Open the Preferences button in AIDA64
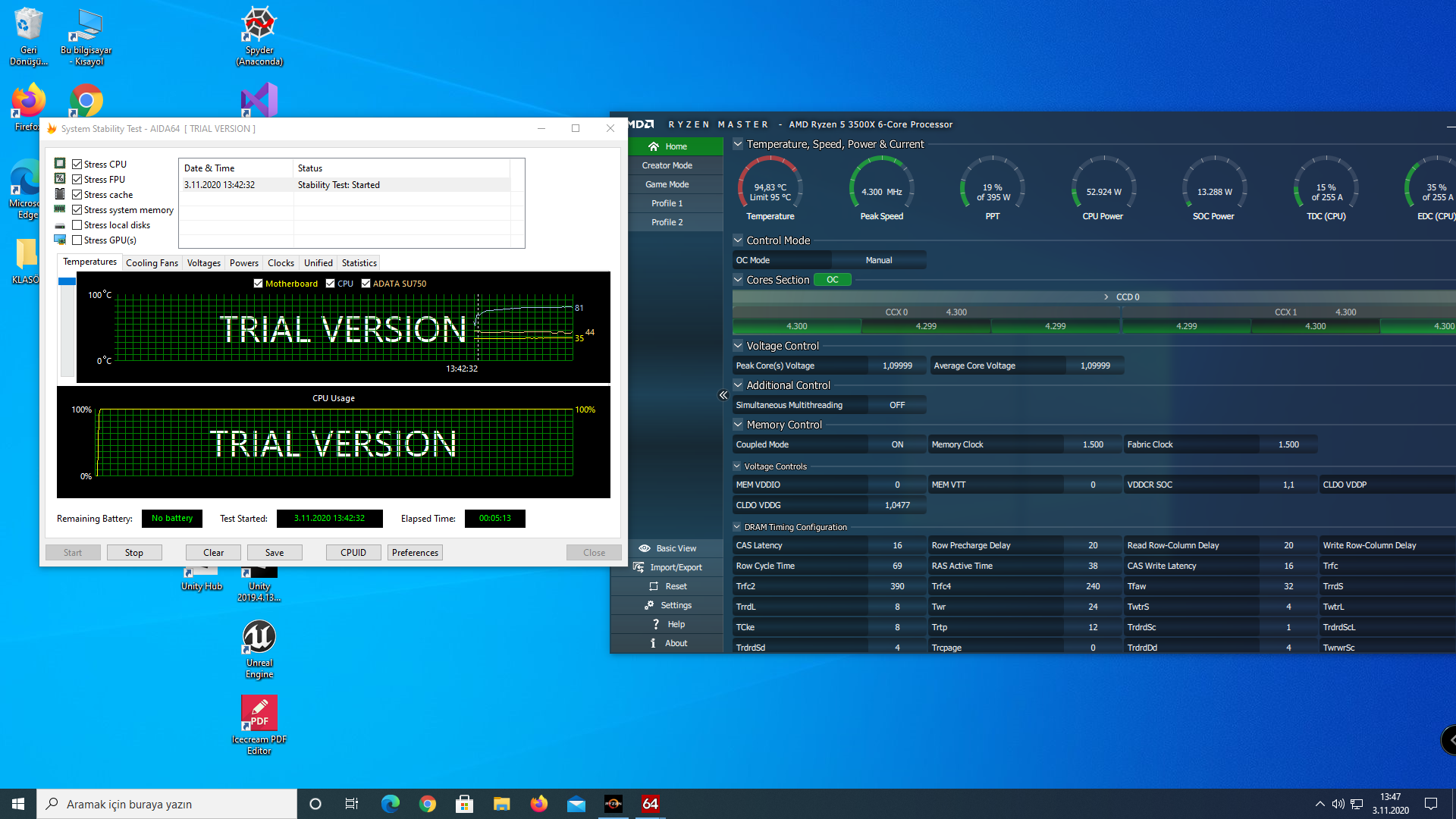 (415, 553)
